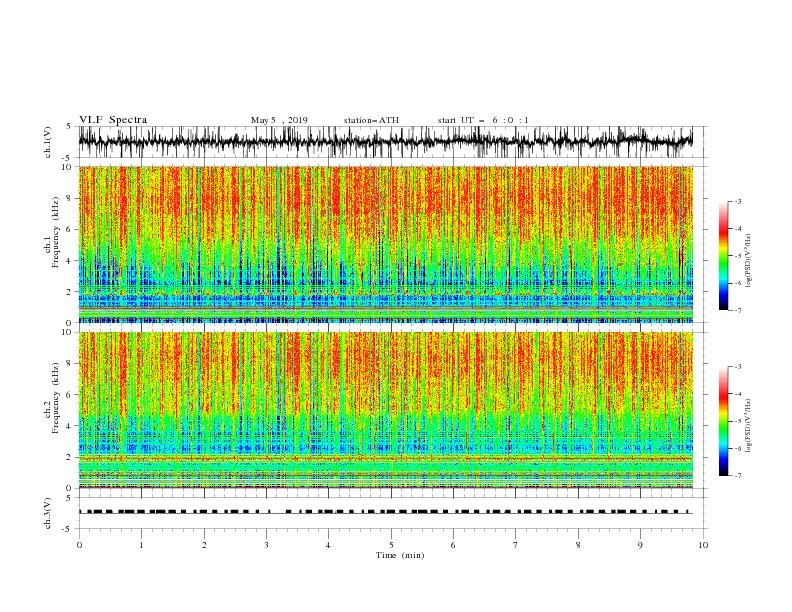This screenshot has width=792, height=612.
Task: Click the "5" tick of ch.1(V) axis
Action: pos(69,126)
